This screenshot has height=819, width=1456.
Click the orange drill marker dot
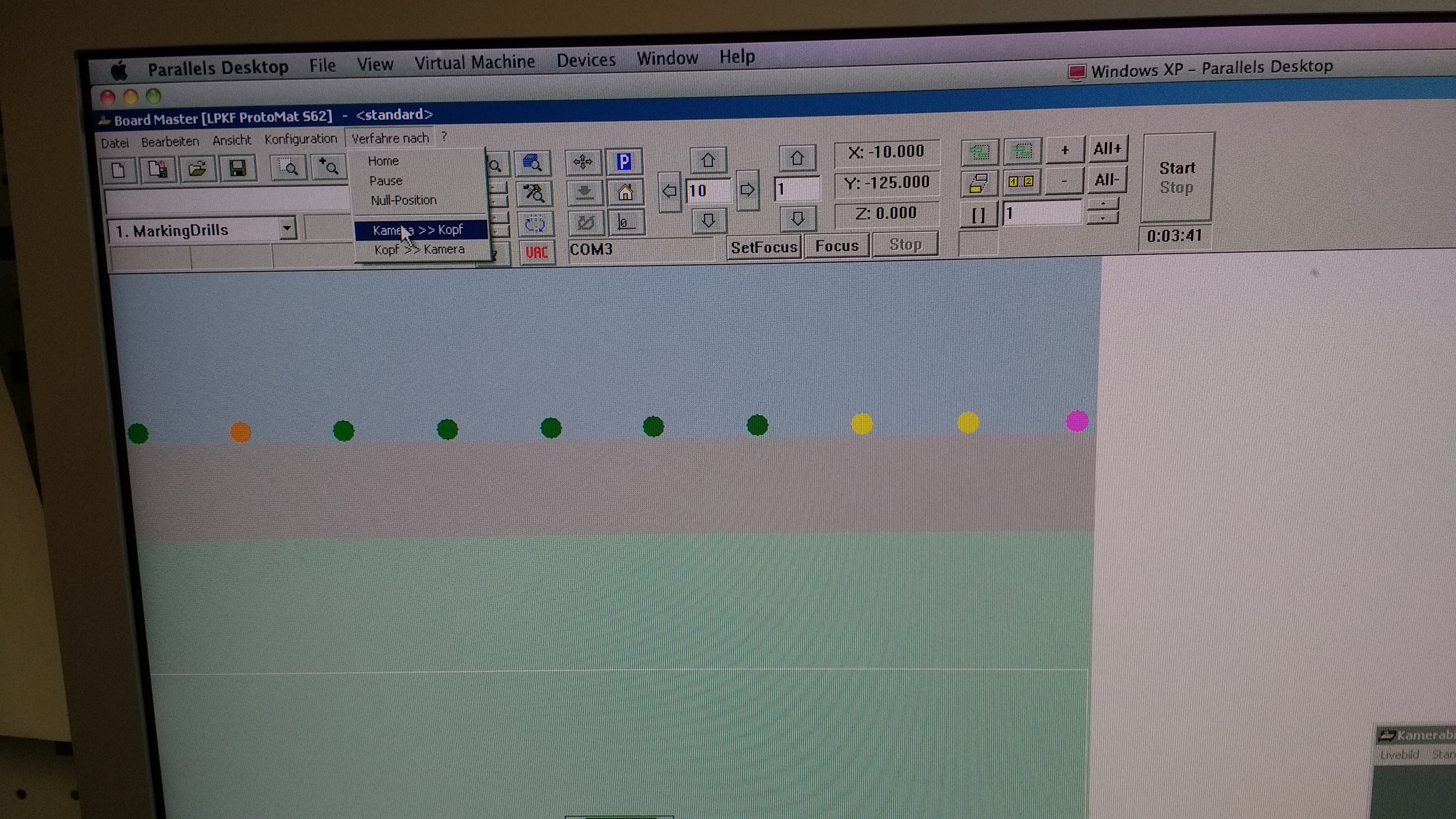[240, 432]
